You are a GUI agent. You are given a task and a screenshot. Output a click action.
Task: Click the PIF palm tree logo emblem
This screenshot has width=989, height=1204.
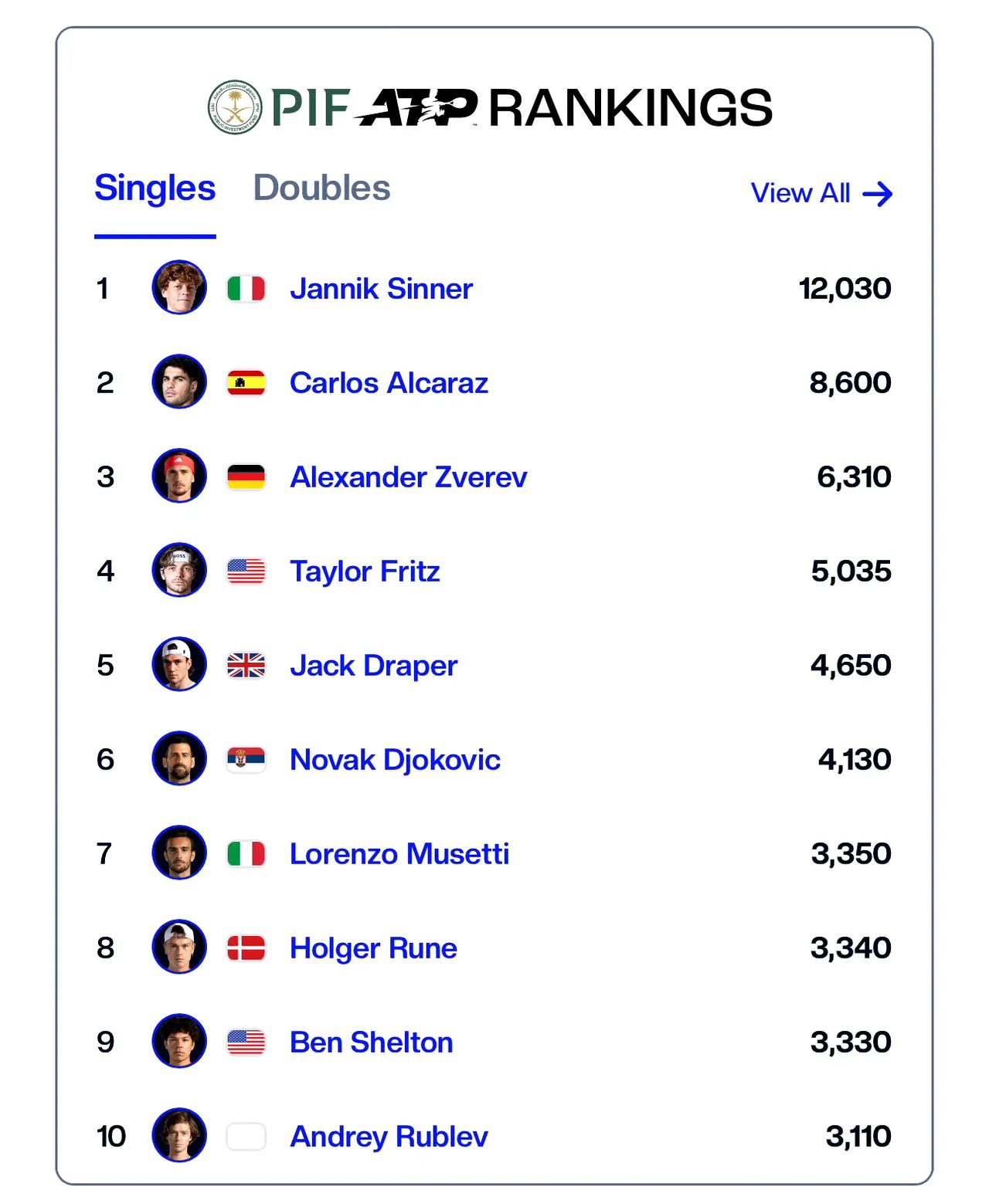(235, 107)
